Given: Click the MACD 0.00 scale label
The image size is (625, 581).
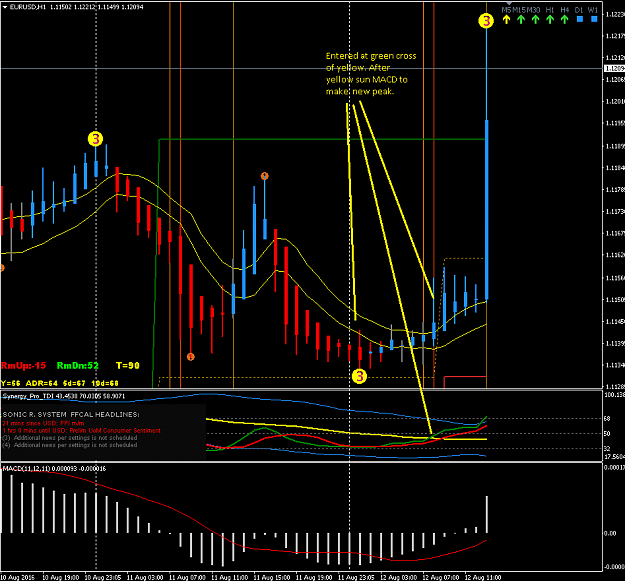Looking at the screenshot, I should [x=611, y=533].
